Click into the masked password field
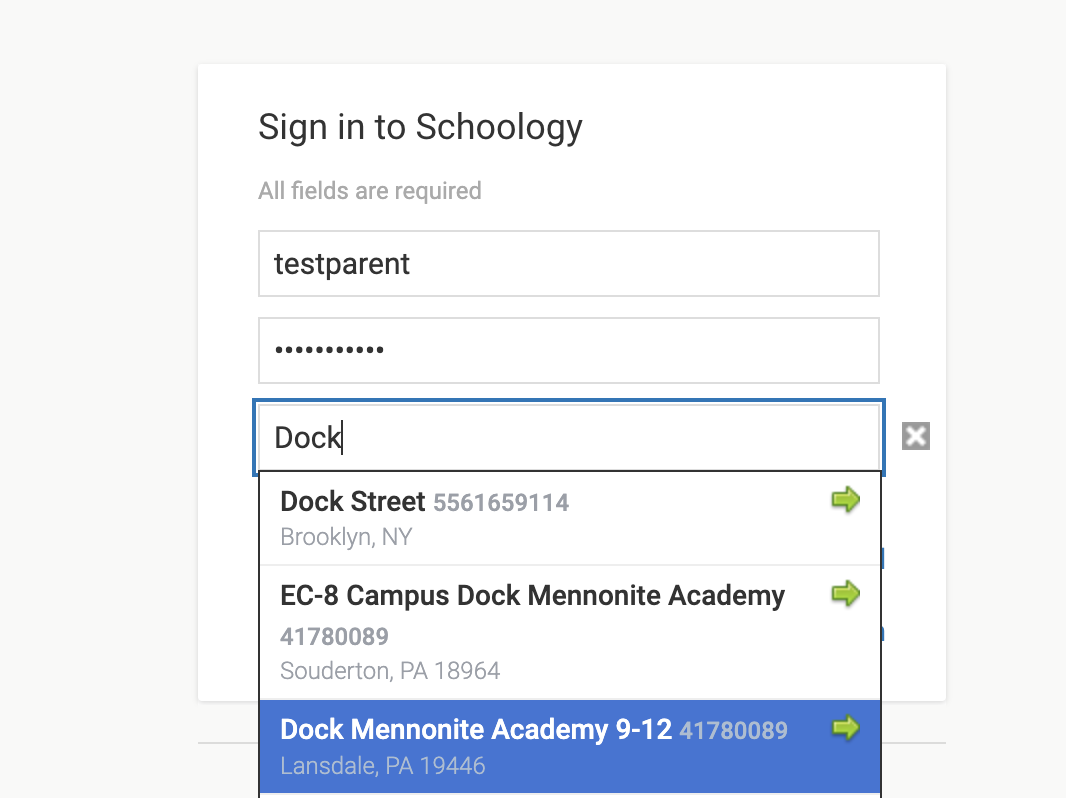Screen dimensions: 1066x798 coord(568,351)
